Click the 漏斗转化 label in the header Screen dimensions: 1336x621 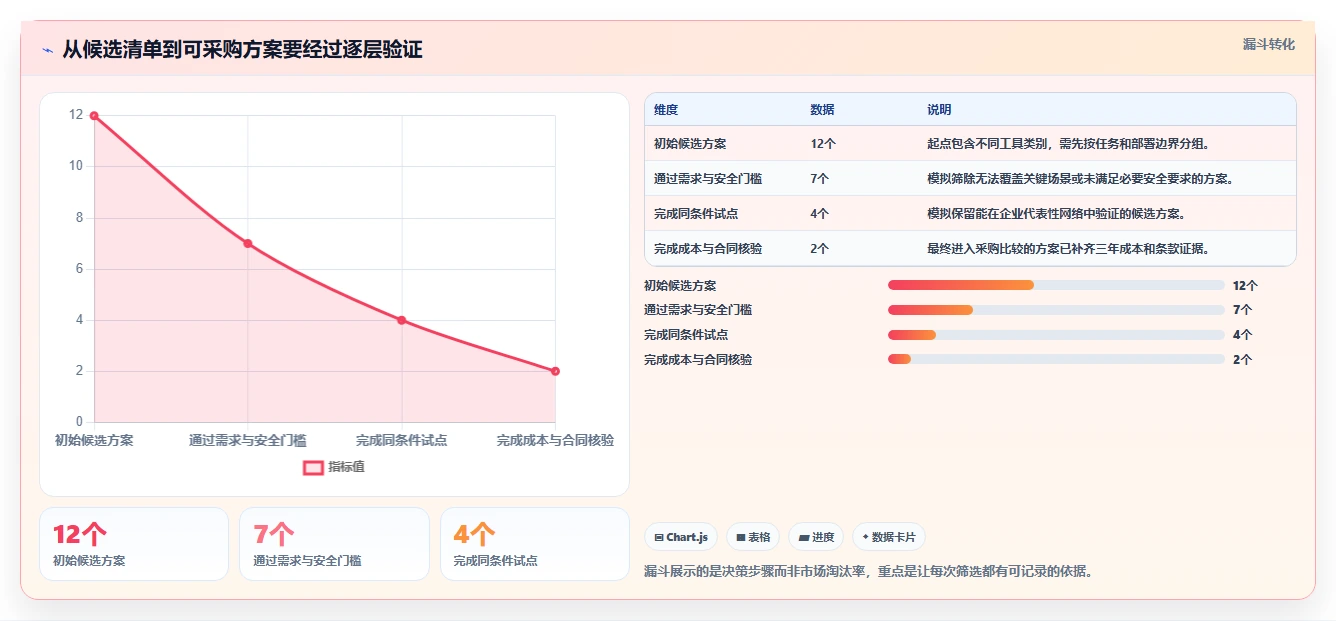click(1269, 44)
